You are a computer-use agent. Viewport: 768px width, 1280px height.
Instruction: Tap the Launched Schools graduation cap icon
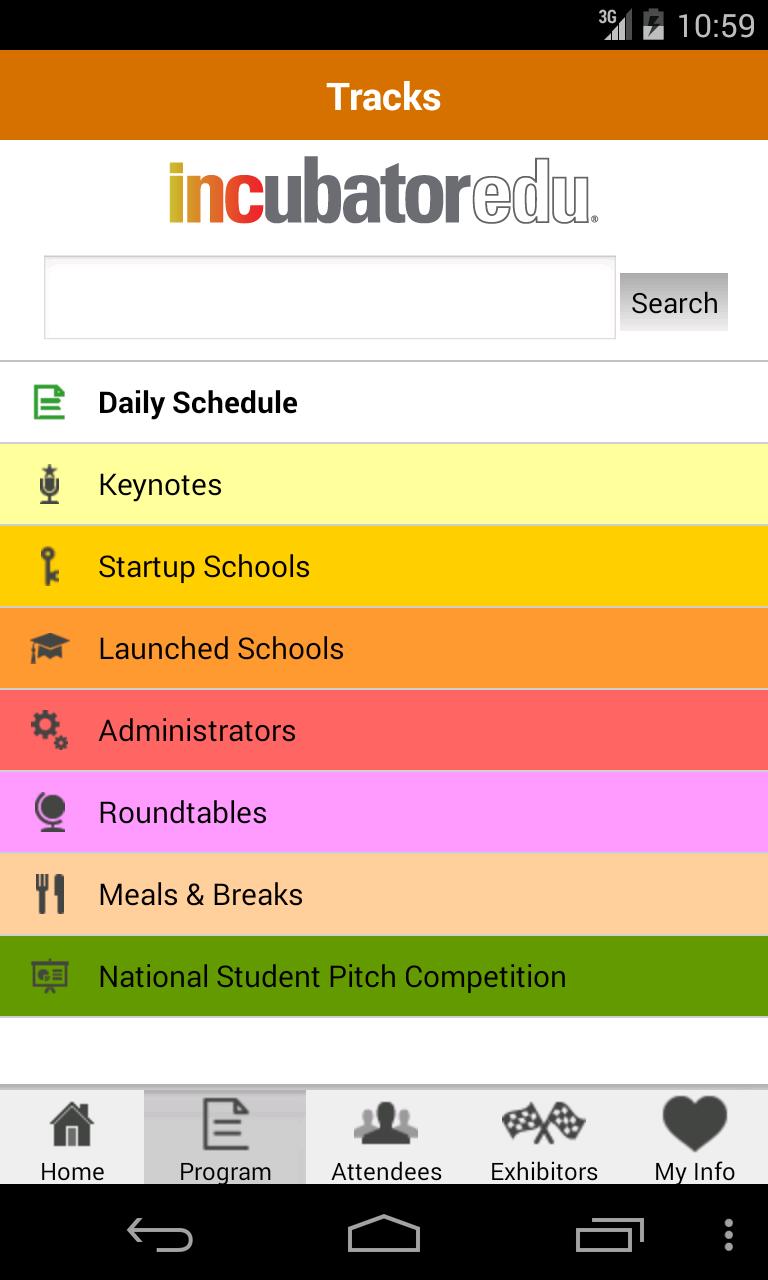49,648
